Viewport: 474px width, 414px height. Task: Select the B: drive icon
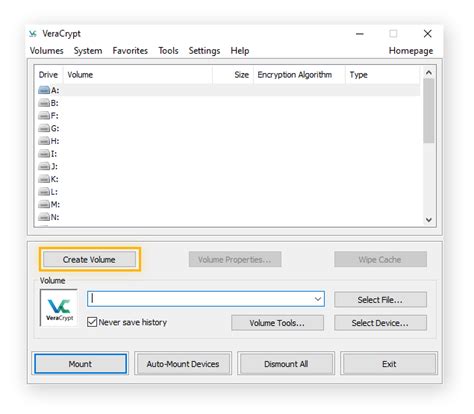pos(44,103)
